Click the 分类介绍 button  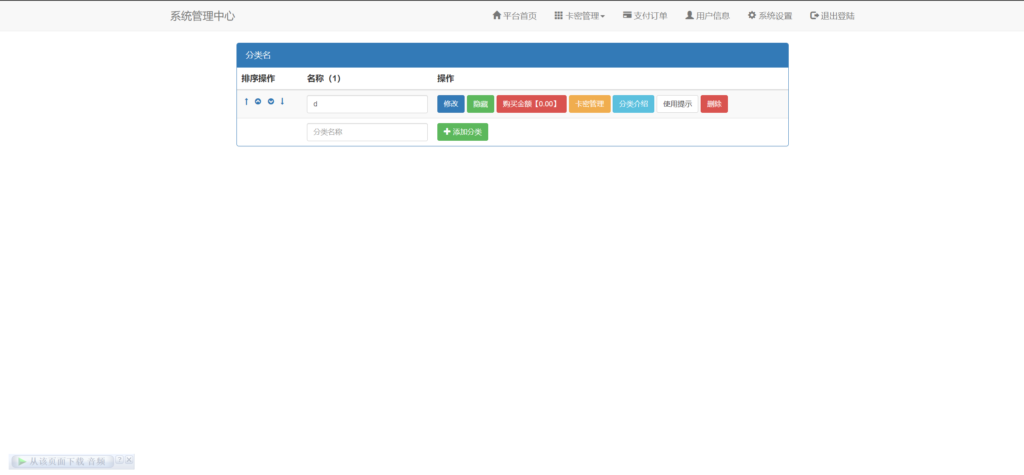(633, 104)
